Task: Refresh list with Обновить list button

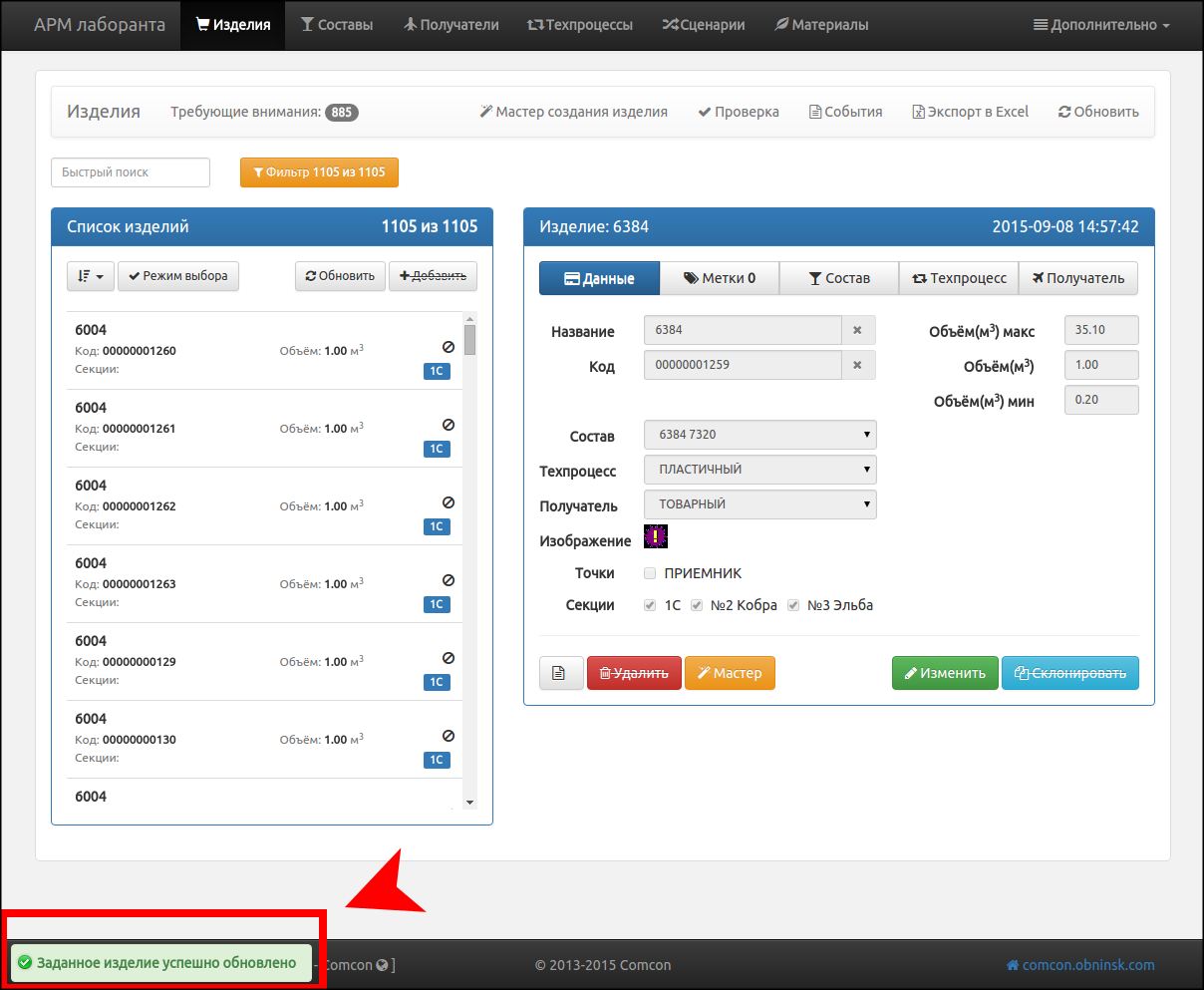Action: click(340, 276)
